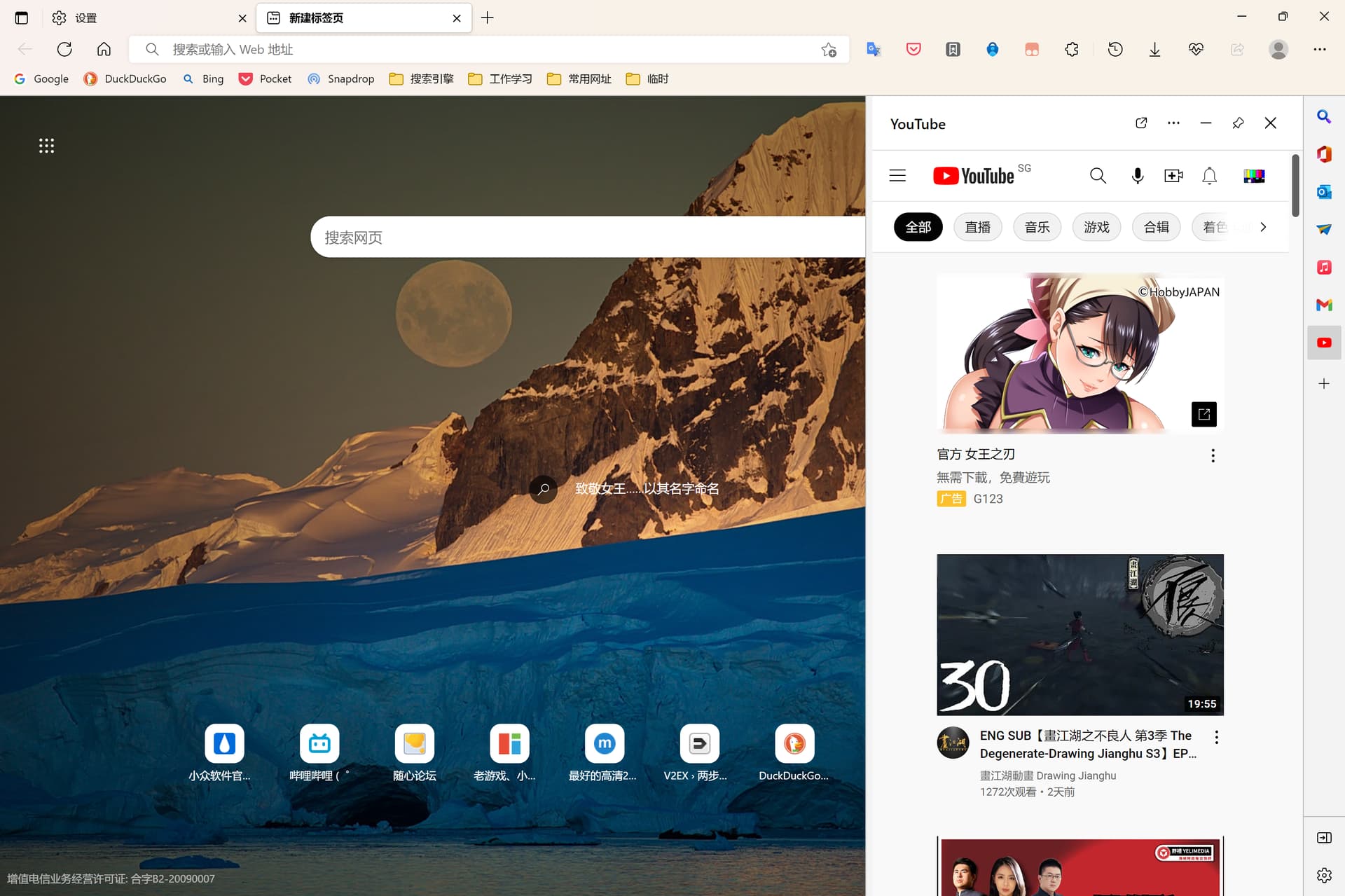Screen dimensions: 1345x896
Task: Click the YouTube create video icon
Action: click(1173, 175)
